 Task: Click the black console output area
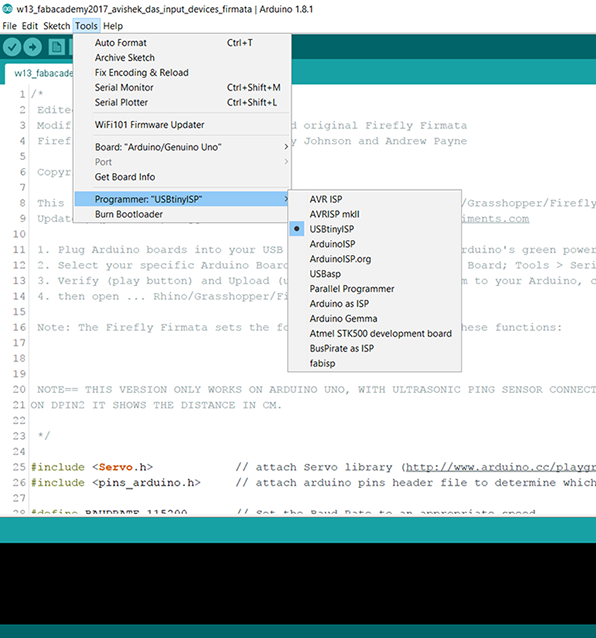pos(298,584)
